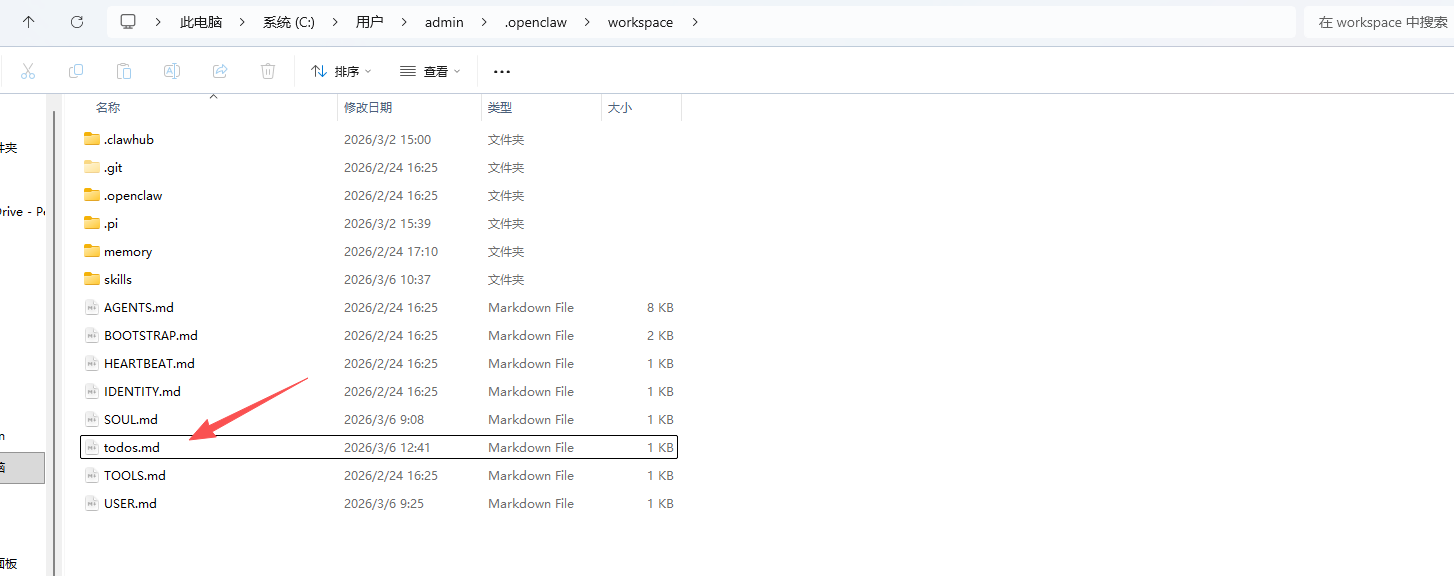Select the AGENTS.md file name
Screen dimensions: 1454x576
point(139,307)
